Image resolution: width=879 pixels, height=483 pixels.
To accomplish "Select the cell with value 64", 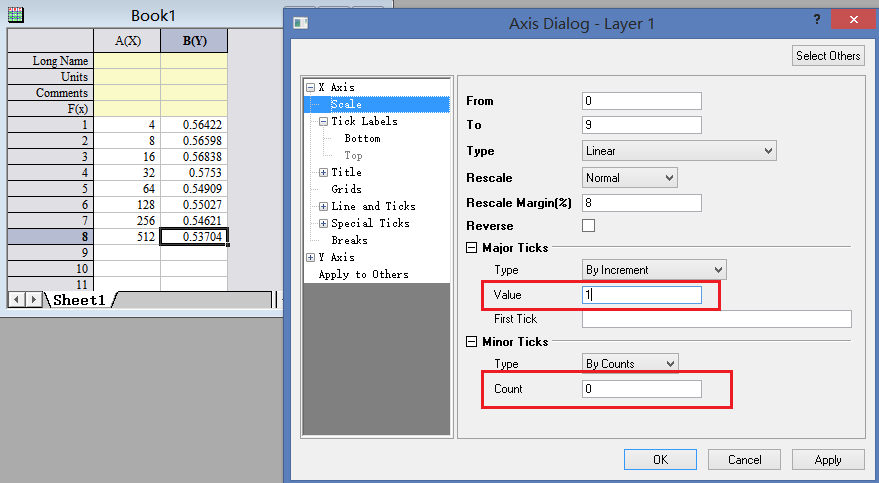I will pyautogui.click(x=127, y=188).
